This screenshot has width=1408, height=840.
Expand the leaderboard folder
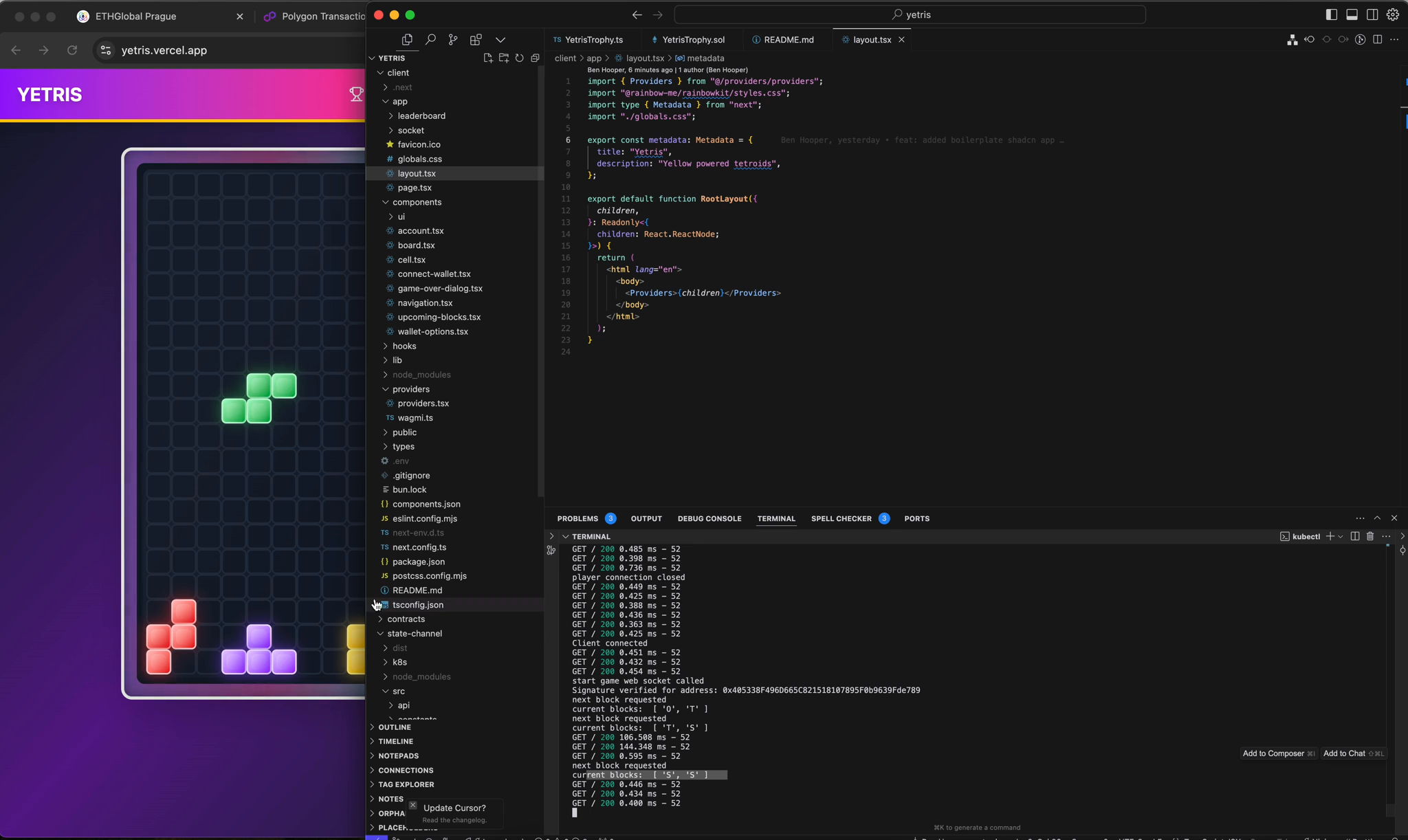[417, 116]
